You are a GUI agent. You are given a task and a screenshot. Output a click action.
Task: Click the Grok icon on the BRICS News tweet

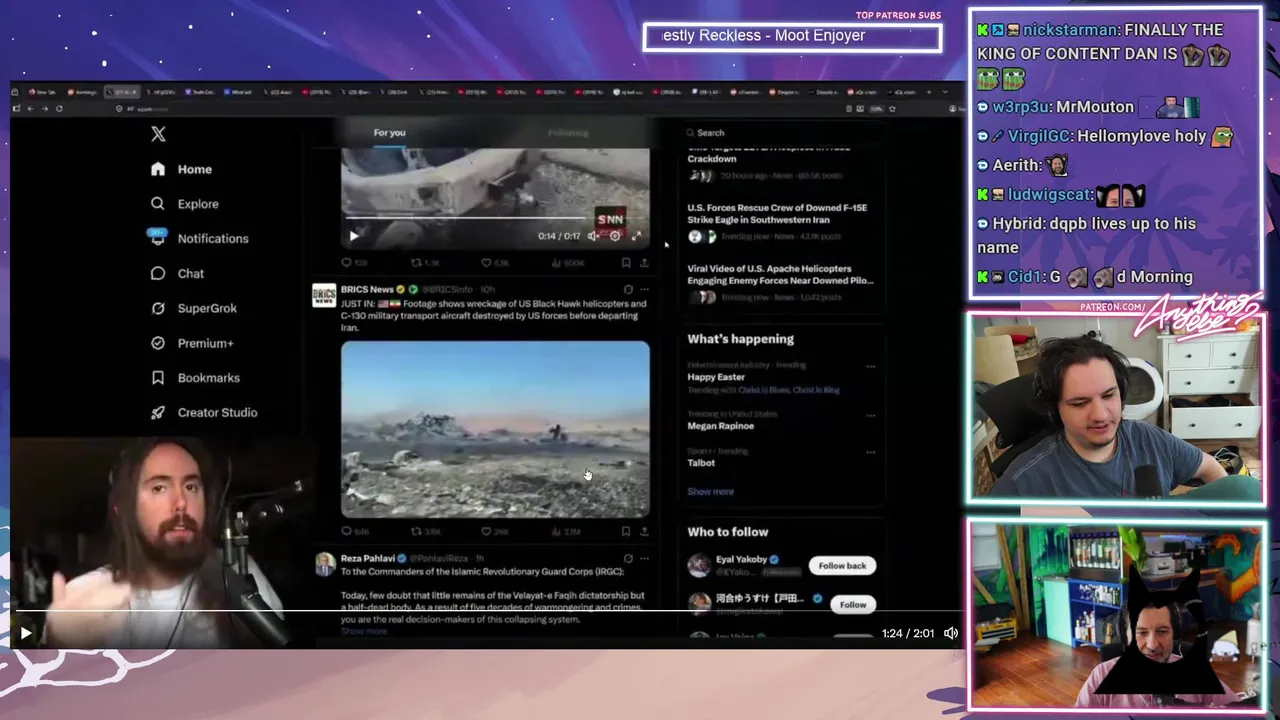(x=628, y=289)
